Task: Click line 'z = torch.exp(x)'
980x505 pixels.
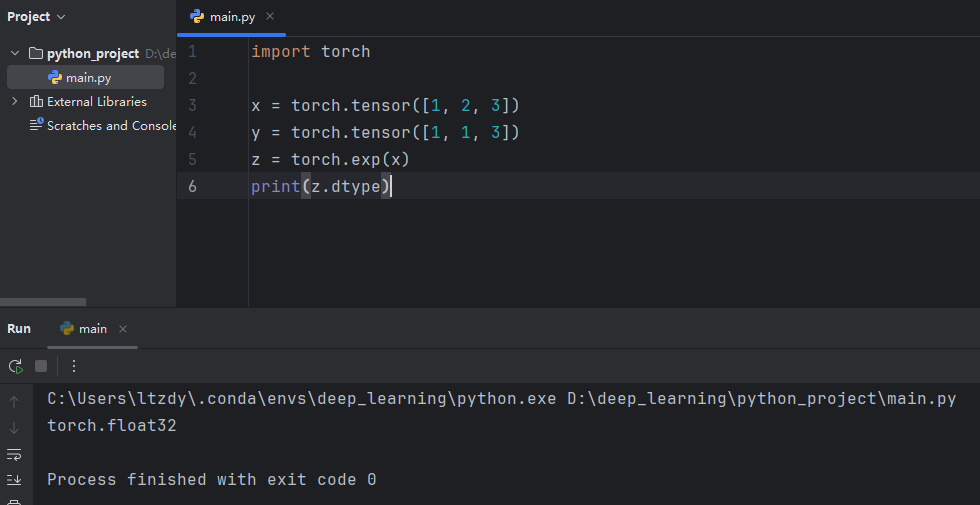Action: tap(330, 159)
